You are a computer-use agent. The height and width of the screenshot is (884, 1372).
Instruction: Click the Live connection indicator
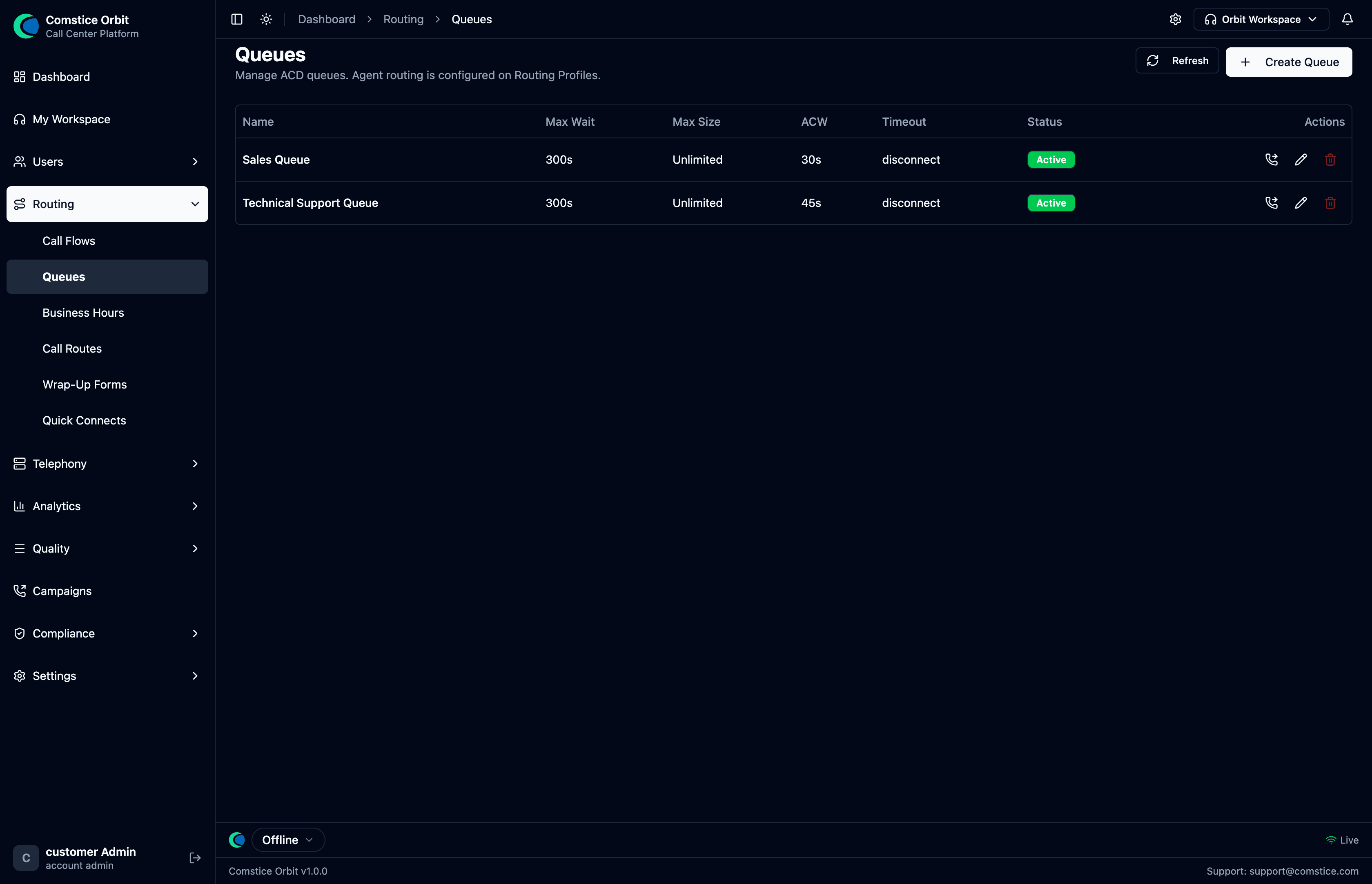click(1341, 840)
